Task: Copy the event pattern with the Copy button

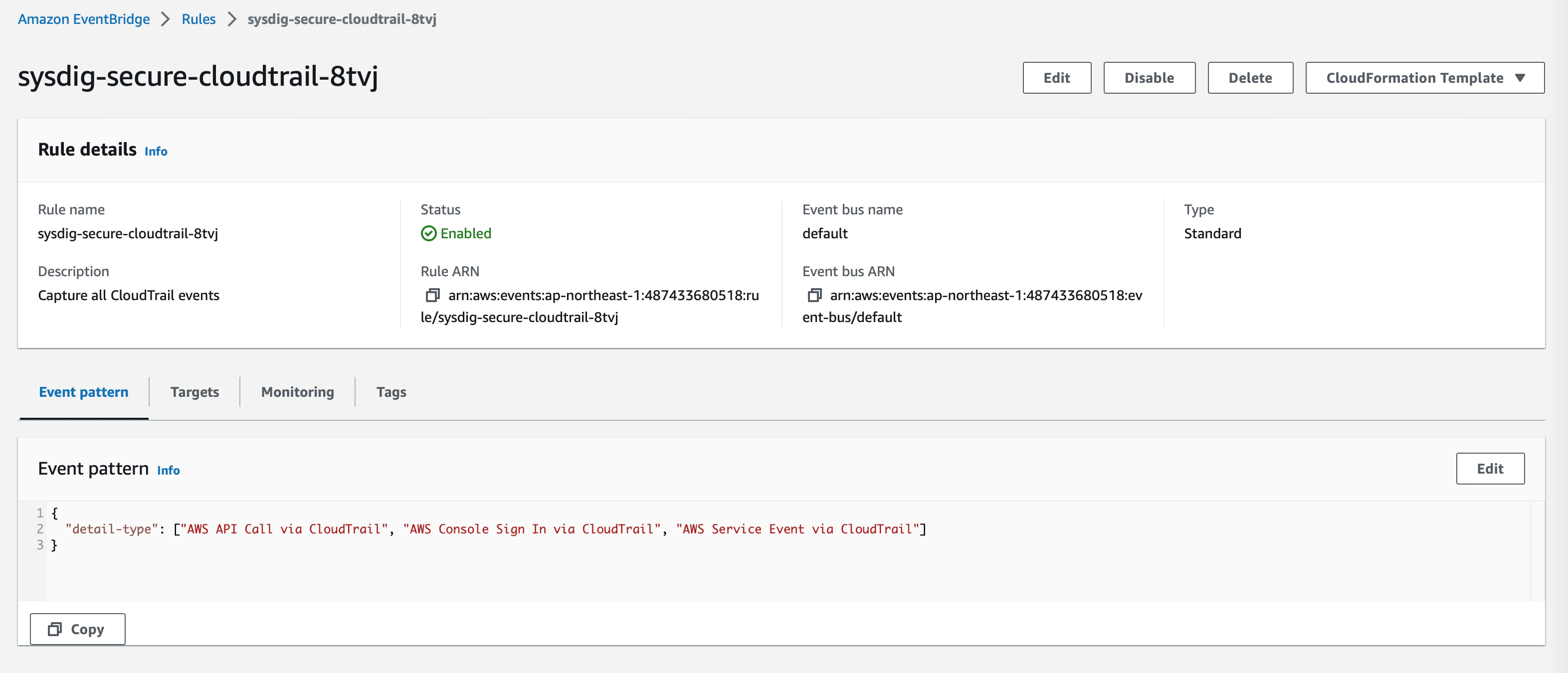Action: point(78,629)
